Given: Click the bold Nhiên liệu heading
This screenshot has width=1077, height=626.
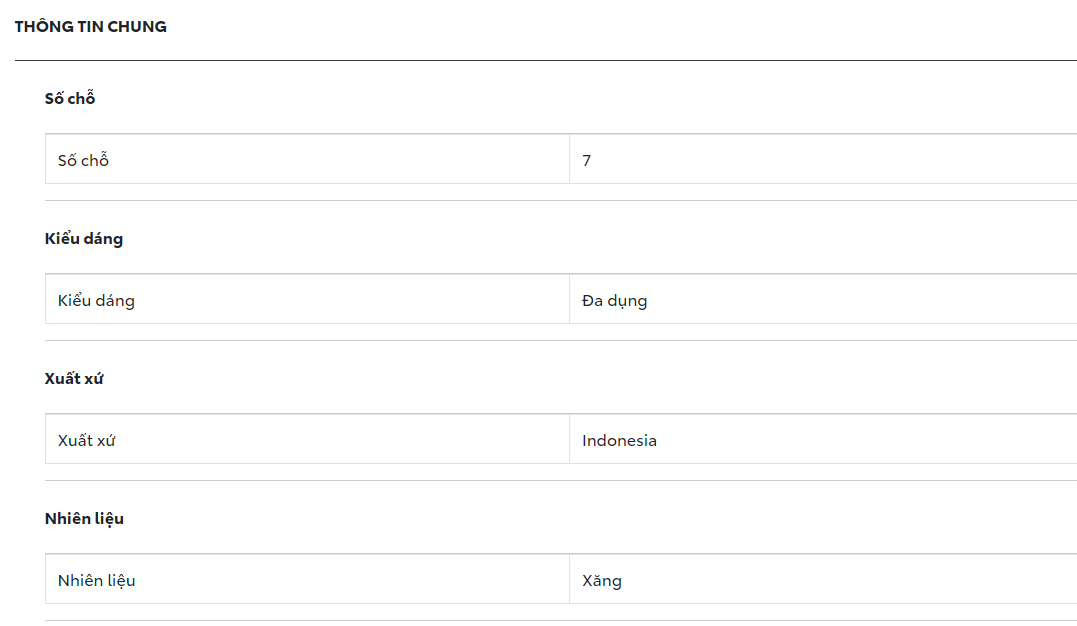Looking at the screenshot, I should click(x=84, y=519).
